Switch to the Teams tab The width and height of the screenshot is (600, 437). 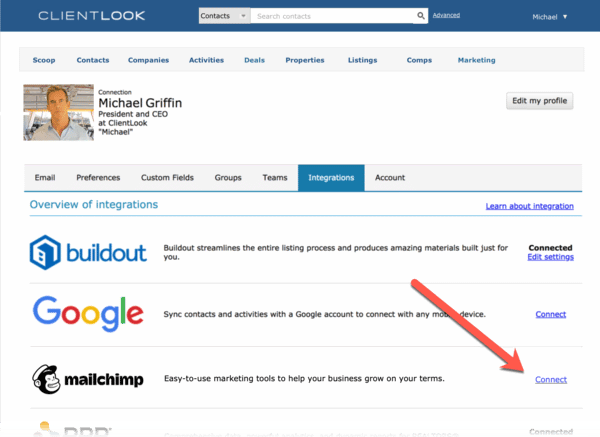(x=275, y=178)
